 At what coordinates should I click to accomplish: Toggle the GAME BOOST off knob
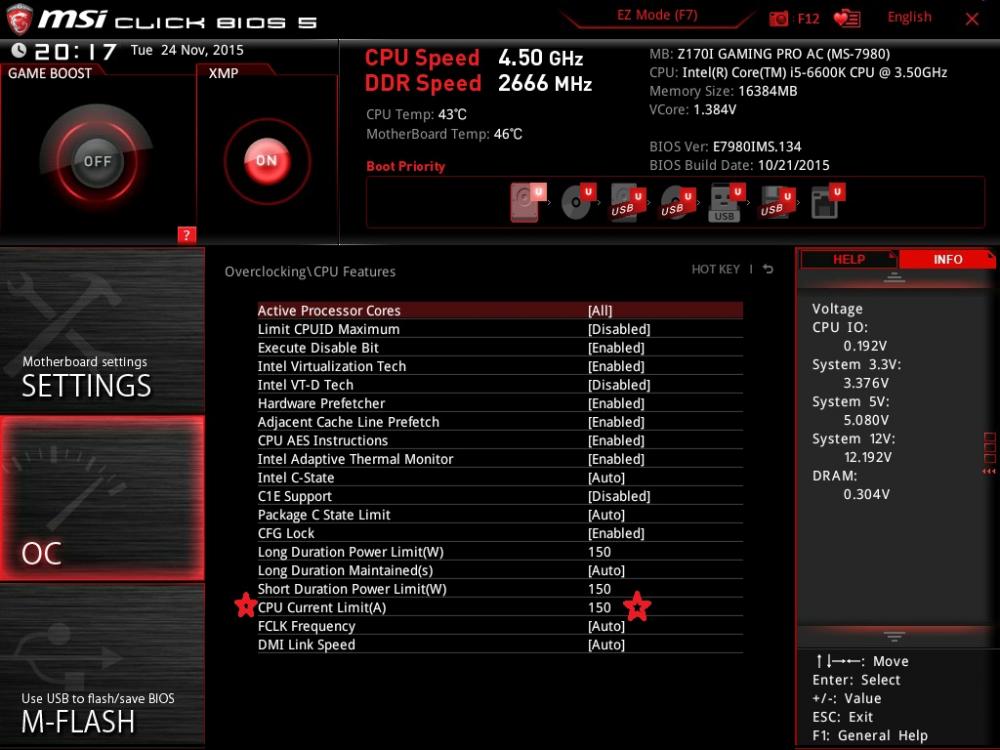(98, 161)
